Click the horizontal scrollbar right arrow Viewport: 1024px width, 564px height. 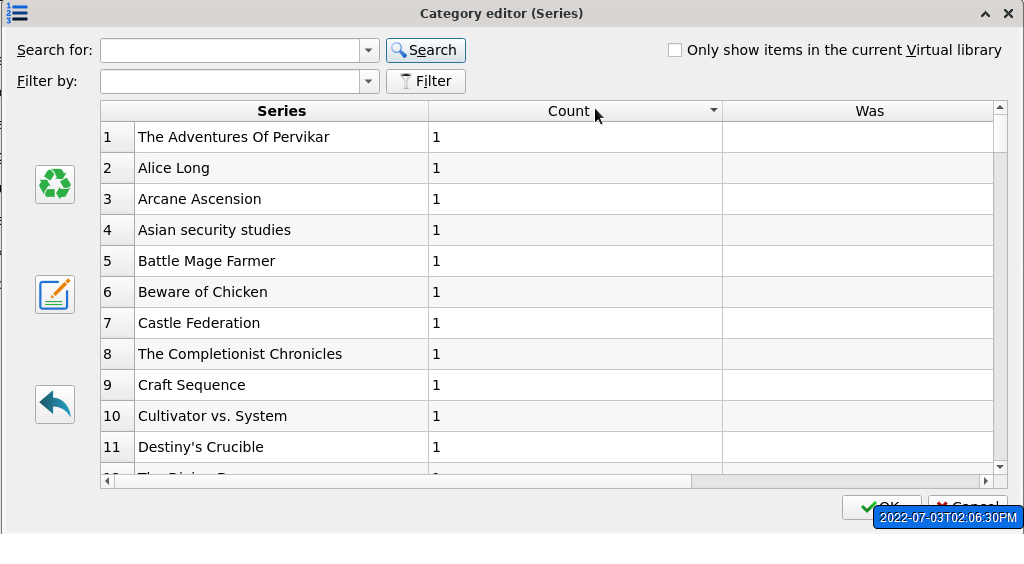click(986, 481)
